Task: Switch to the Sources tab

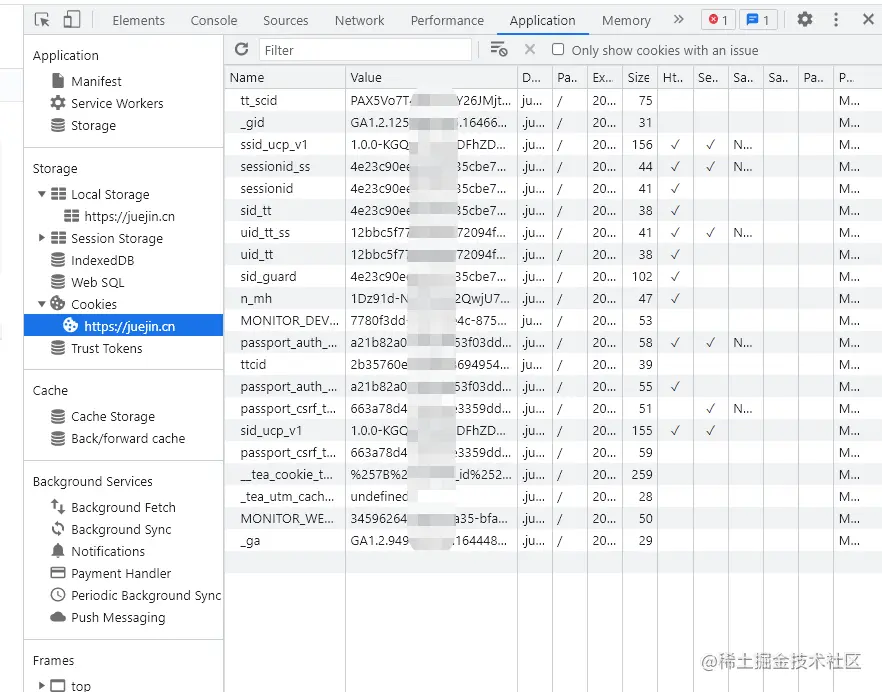Action: 286,21
